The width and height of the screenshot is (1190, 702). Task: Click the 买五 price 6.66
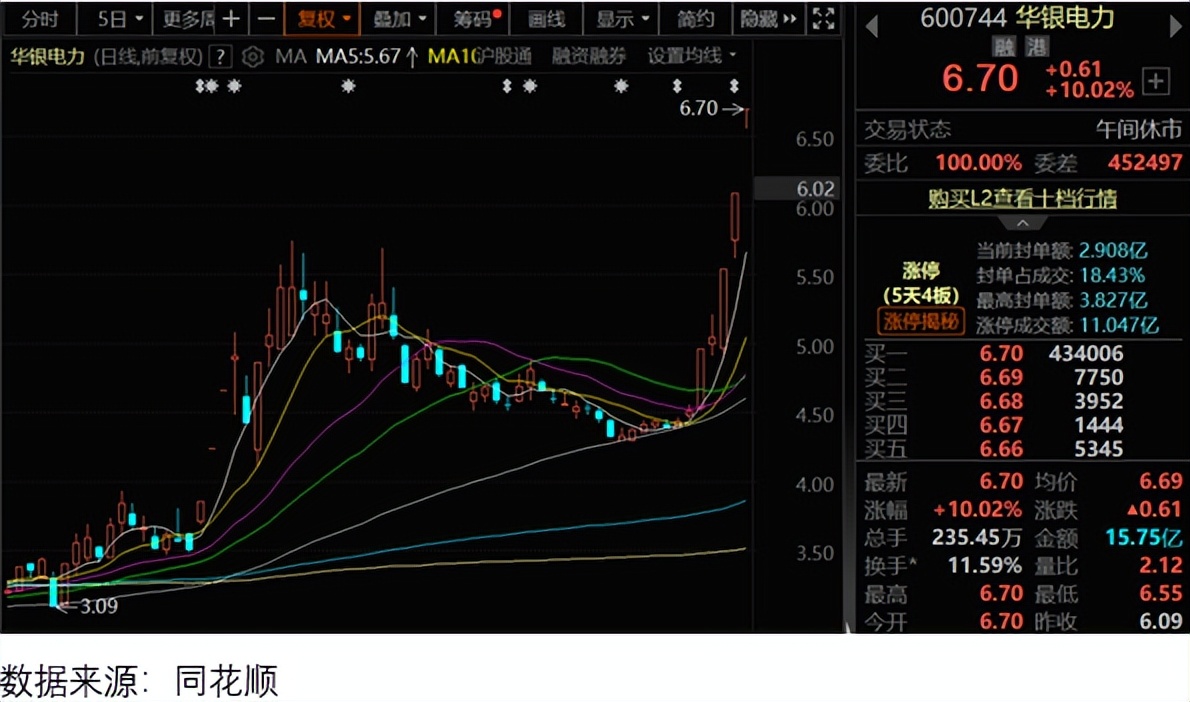[x=1001, y=449]
